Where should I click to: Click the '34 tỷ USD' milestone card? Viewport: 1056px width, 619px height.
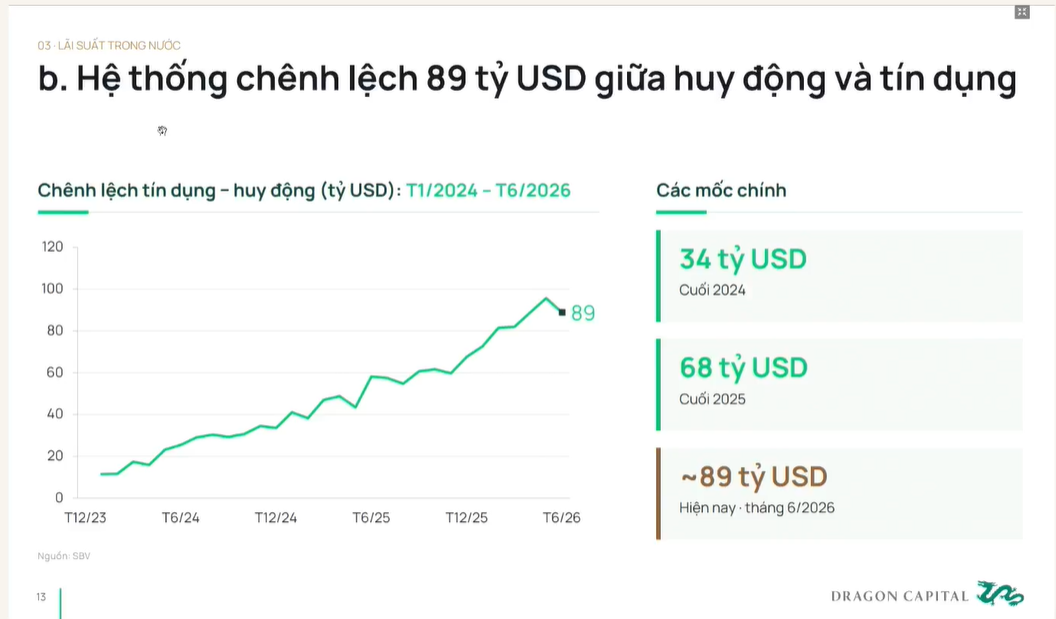[839, 276]
